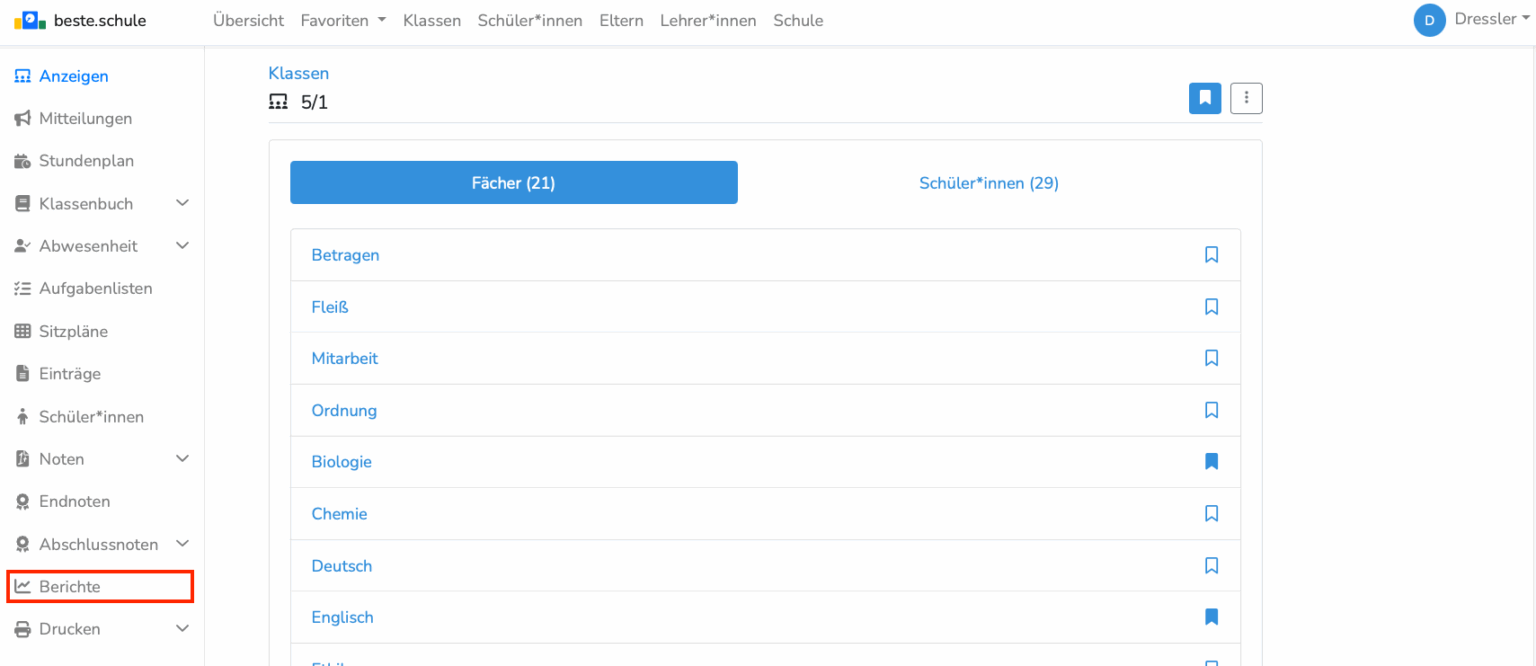1536x666 pixels.
Task: Click the Aufgabenlisten checklist icon
Action: tap(22, 289)
